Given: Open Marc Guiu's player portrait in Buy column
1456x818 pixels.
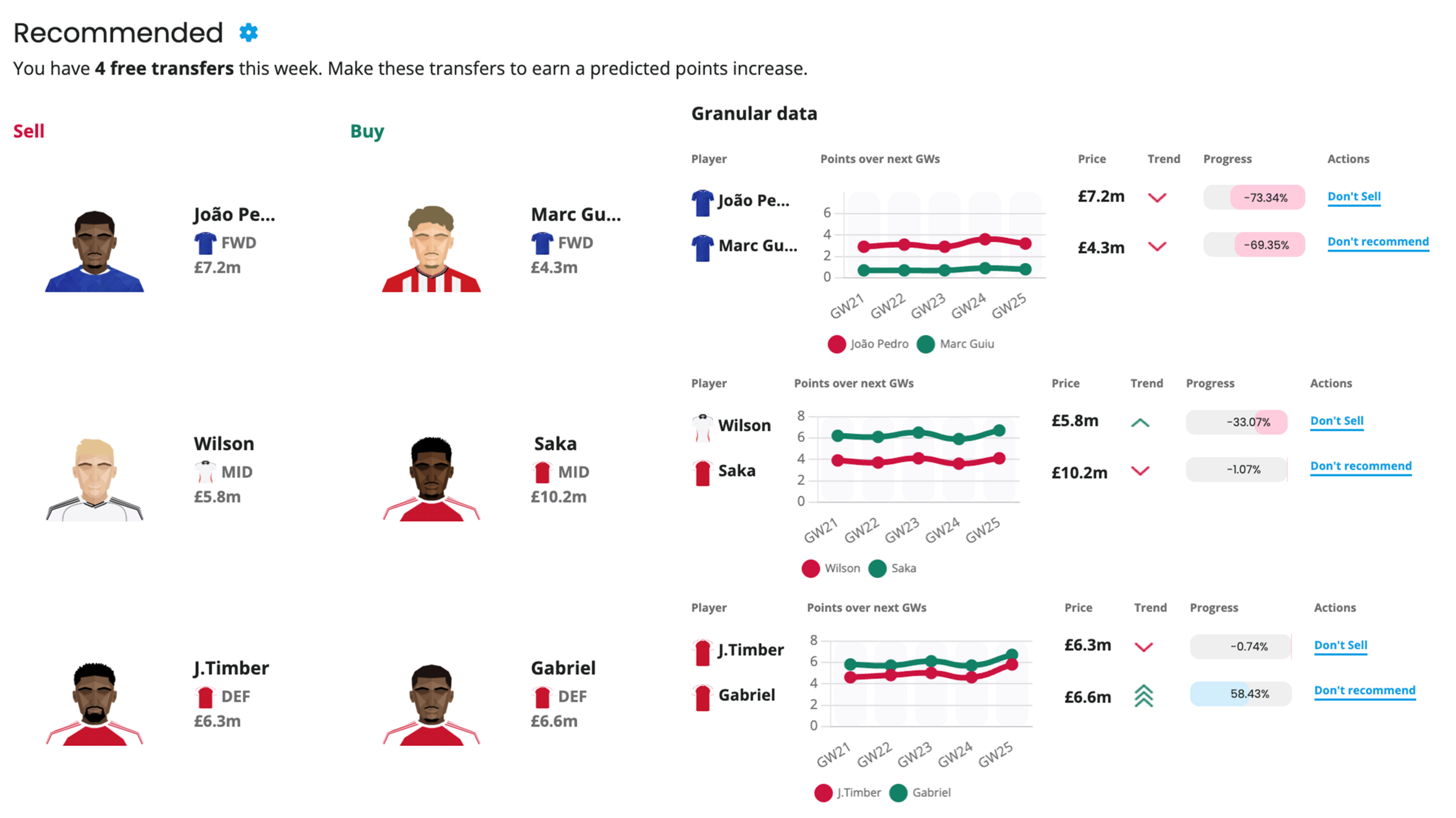Looking at the screenshot, I should [431, 249].
